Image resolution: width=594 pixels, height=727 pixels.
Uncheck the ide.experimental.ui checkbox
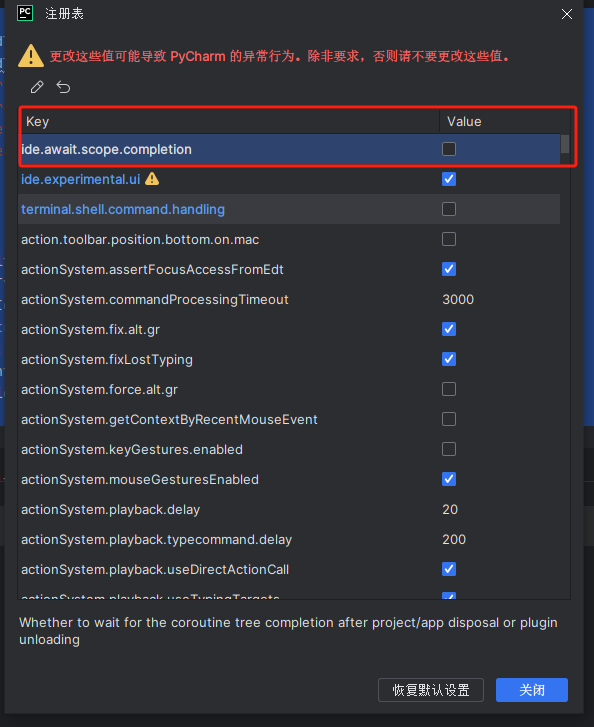[x=449, y=179]
